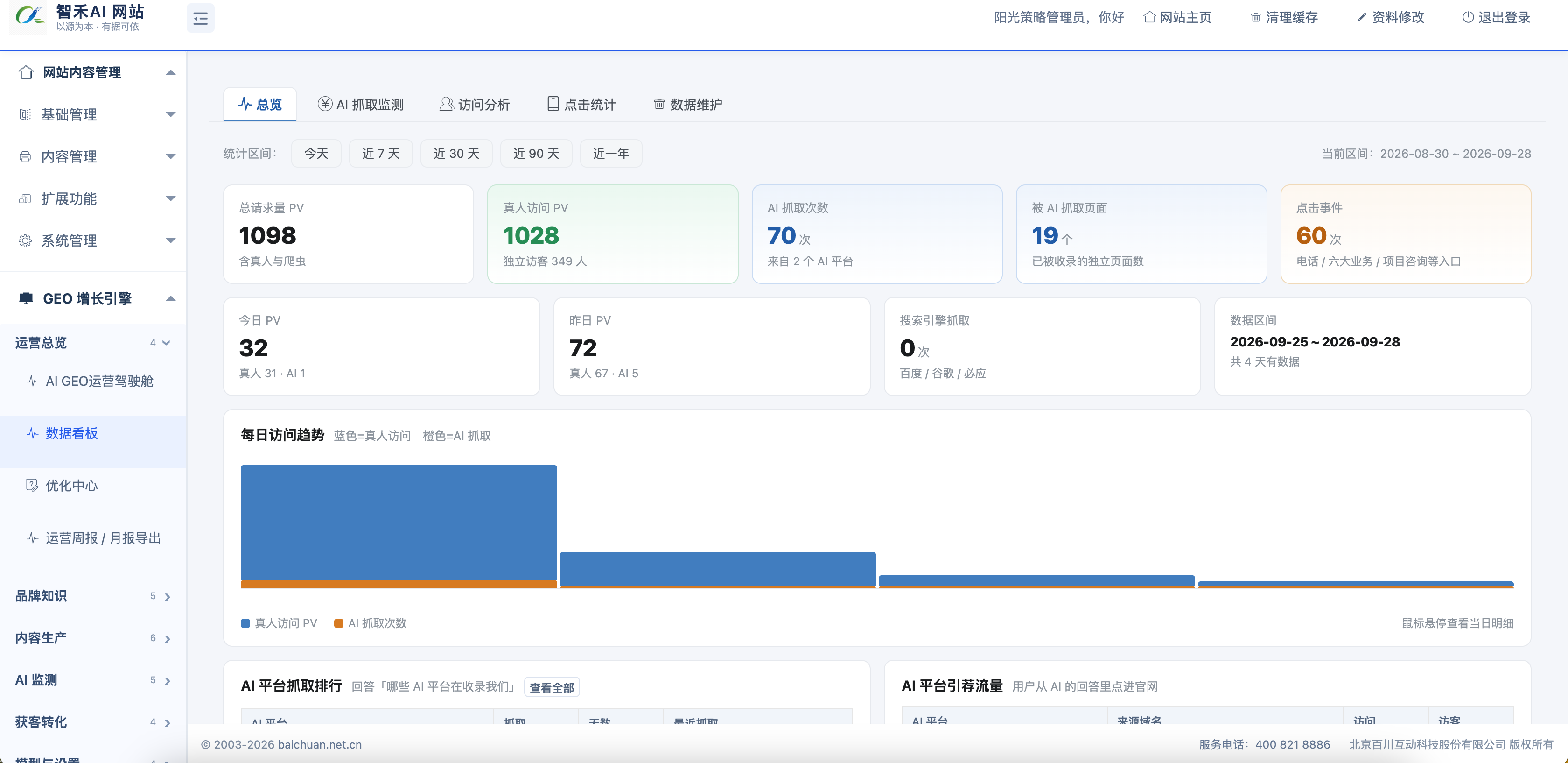Image resolution: width=1568 pixels, height=763 pixels.
Task: Click the edit icon beside 优化中心
Action: pyautogui.click(x=32, y=485)
